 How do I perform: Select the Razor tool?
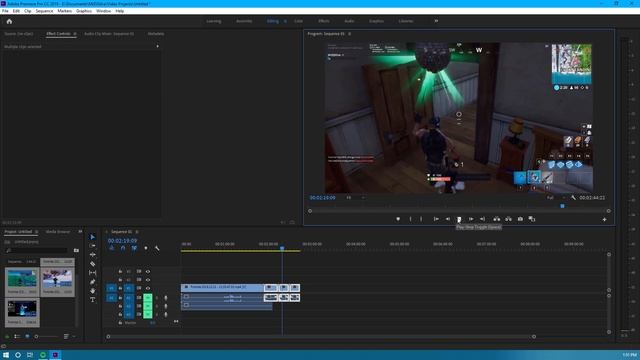(x=92, y=264)
